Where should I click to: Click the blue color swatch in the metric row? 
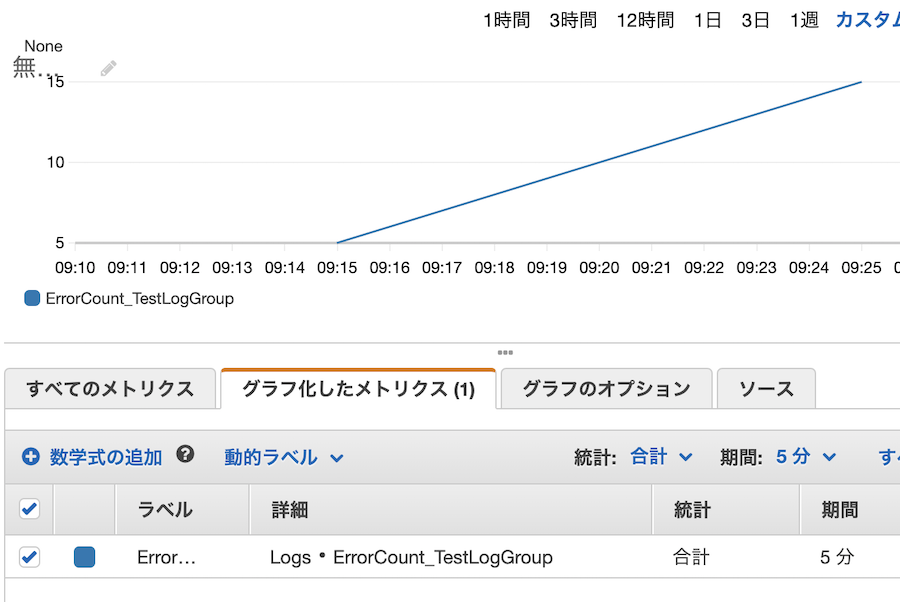point(84,557)
